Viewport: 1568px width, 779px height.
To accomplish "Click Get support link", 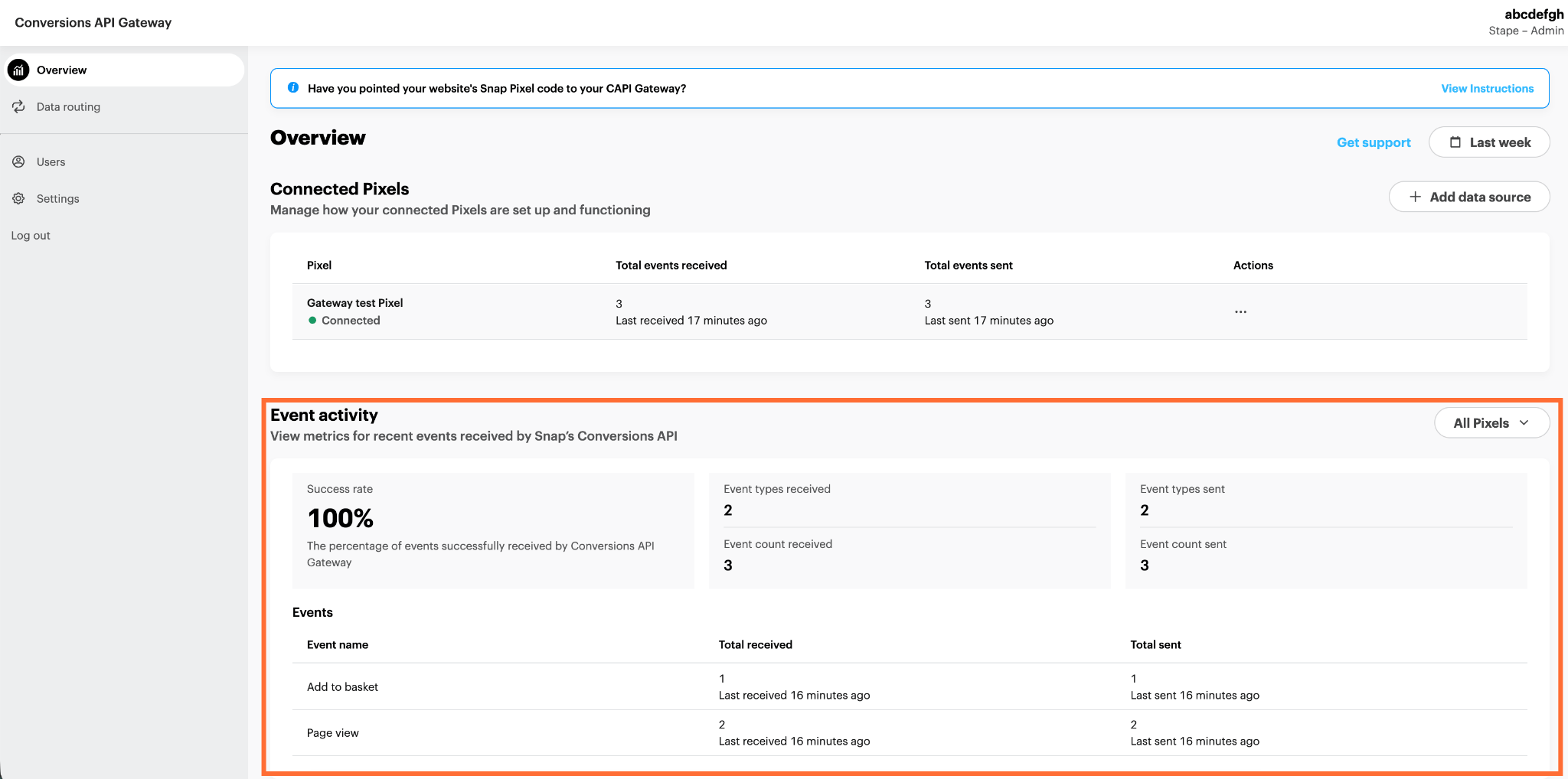I will tap(1374, 142).
